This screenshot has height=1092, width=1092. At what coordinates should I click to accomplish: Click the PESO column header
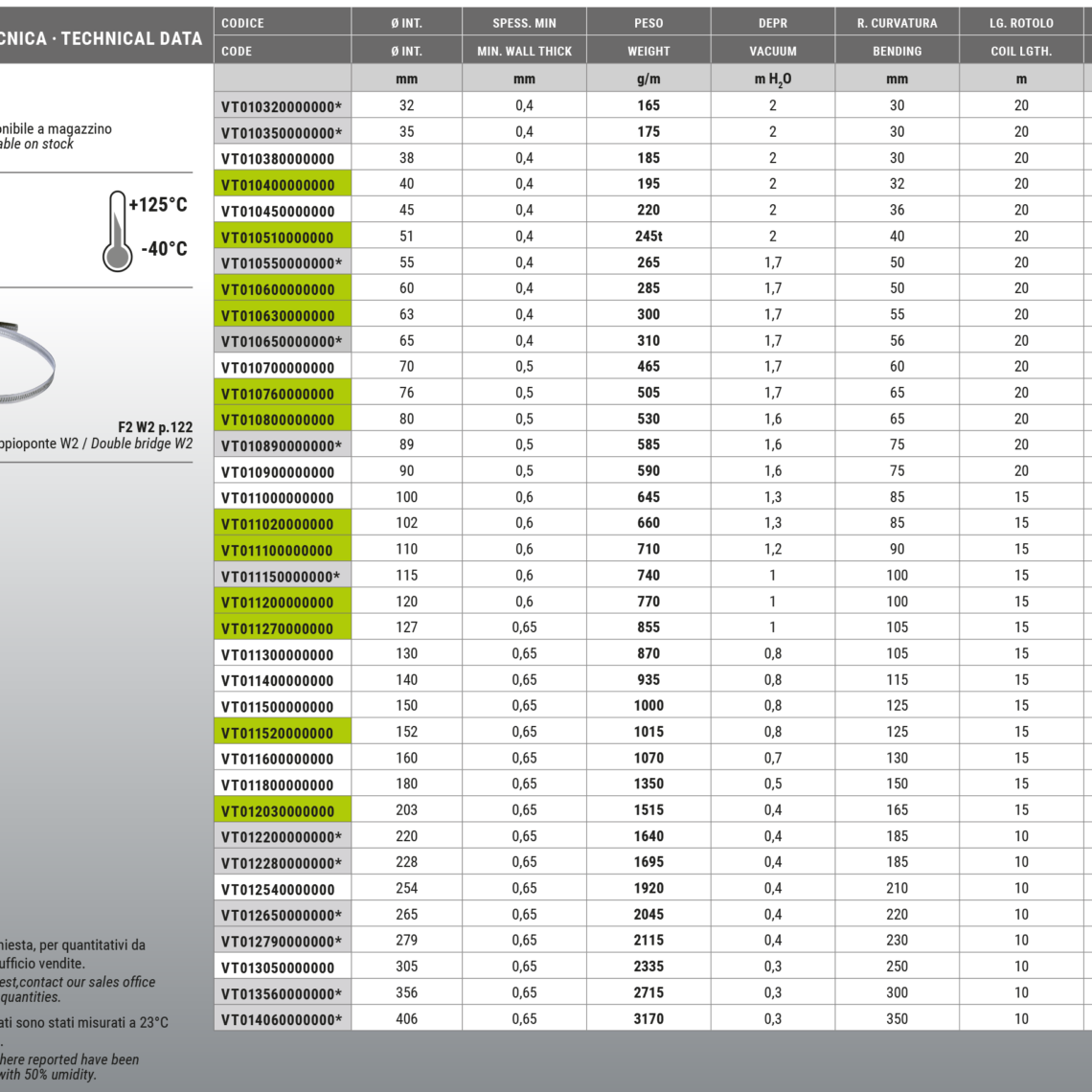point(648,23)
